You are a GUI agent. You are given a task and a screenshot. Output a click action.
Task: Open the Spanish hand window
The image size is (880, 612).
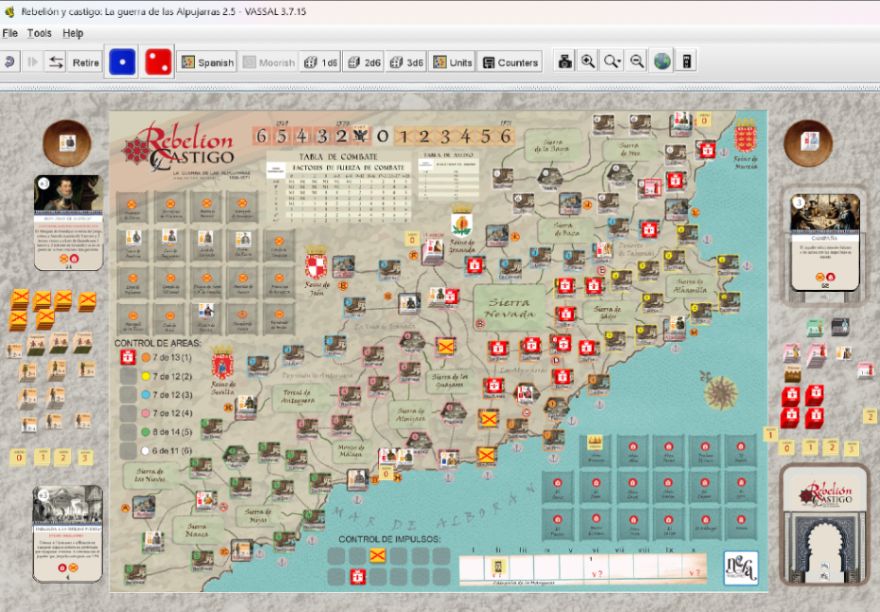[x=208, y=62]
